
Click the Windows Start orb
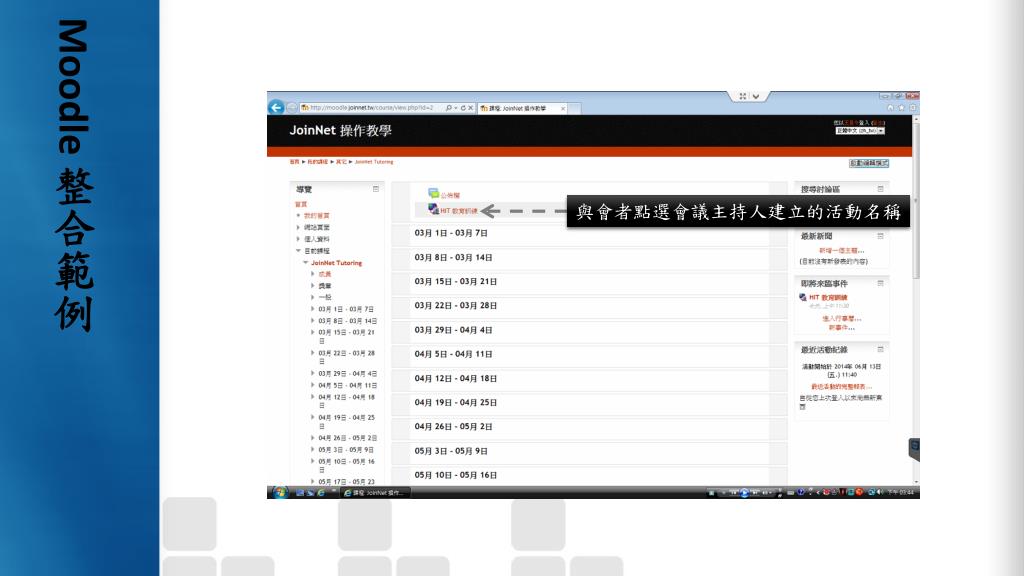[x=280, y=492]
